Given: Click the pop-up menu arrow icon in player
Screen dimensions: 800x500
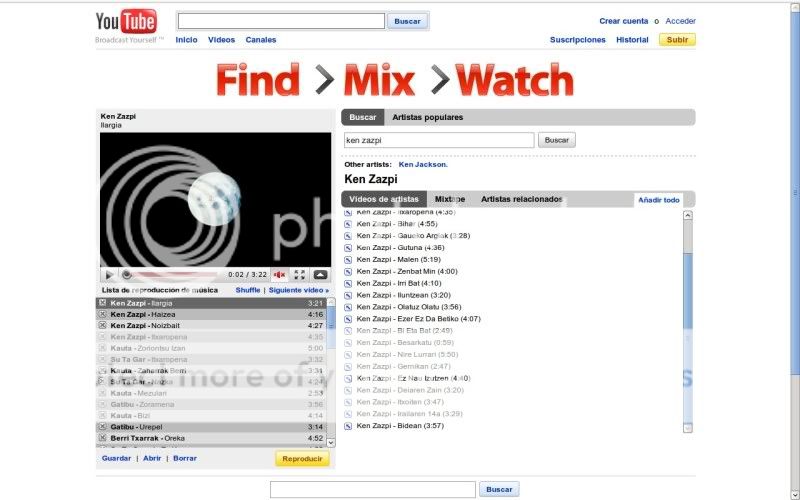Looking at the screenshot, I should pyautogui.click(x=320, y=274).
